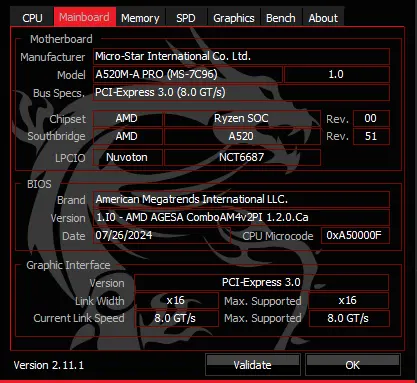The height and width of the screenshot is (383, 417).
Task: Click Max. Supported link width x16
Action: click(x=349, y=301)
